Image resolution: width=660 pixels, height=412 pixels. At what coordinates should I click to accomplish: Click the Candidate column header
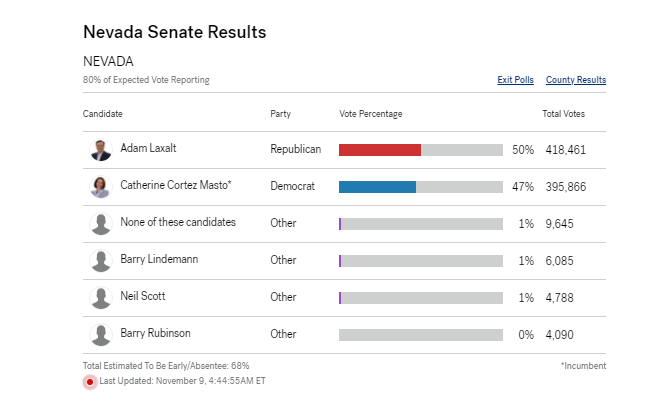pos(103,114)
